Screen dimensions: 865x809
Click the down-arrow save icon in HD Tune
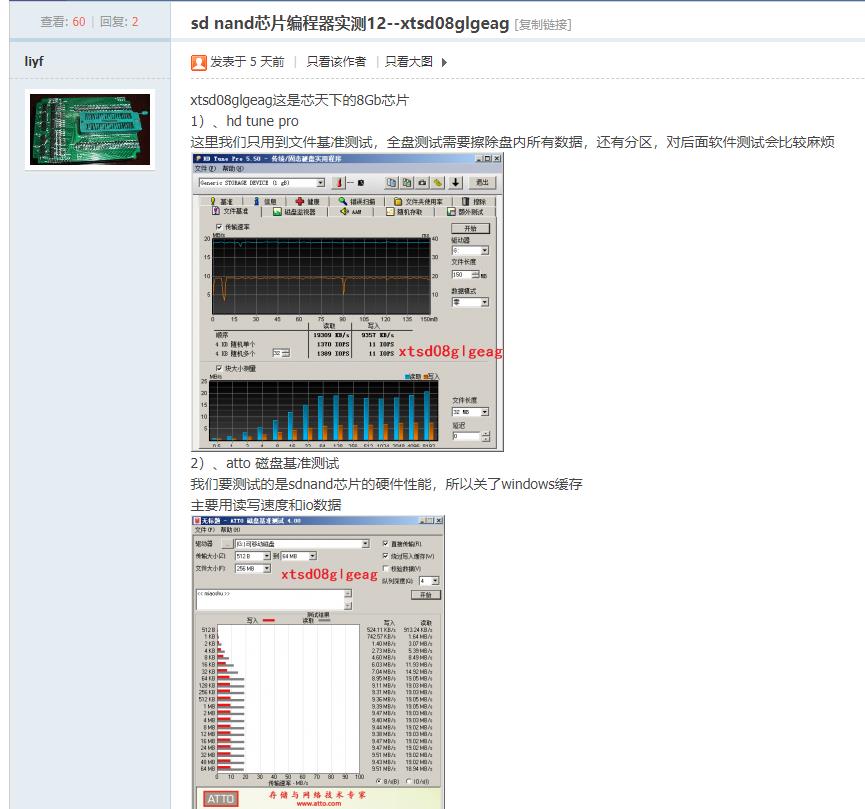click(455, 183)
